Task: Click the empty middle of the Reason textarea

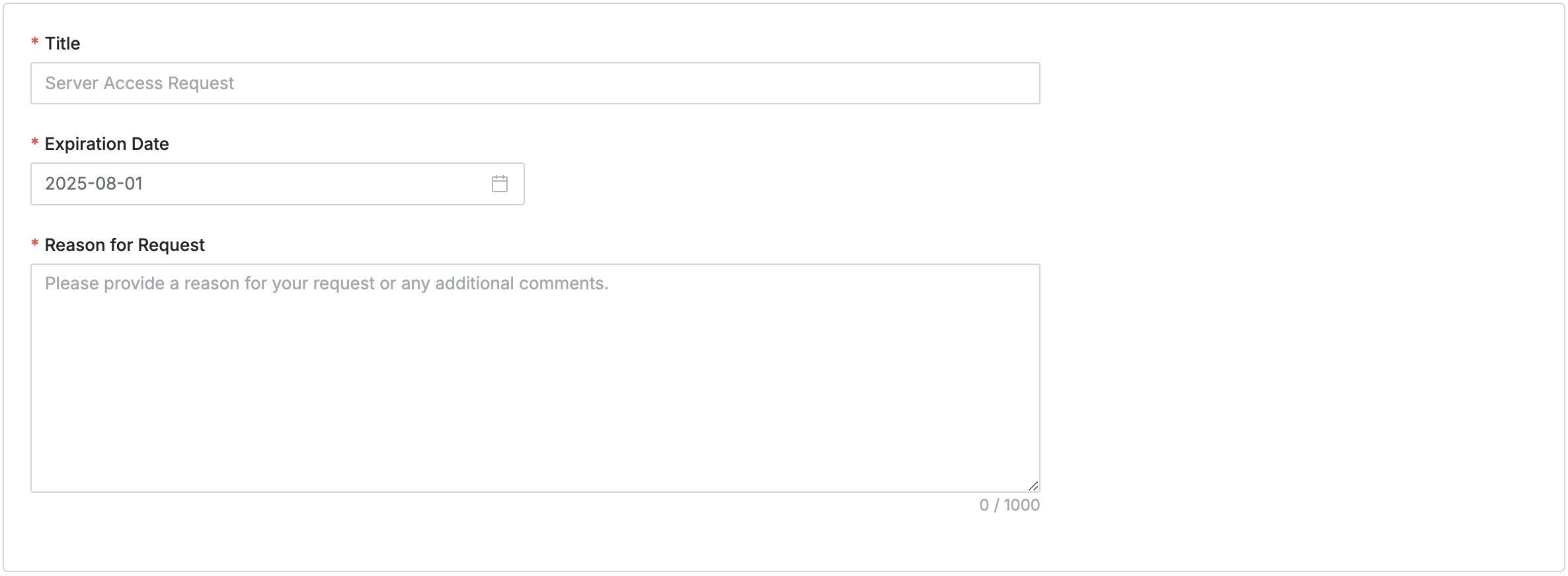Action: coord(534,390)
